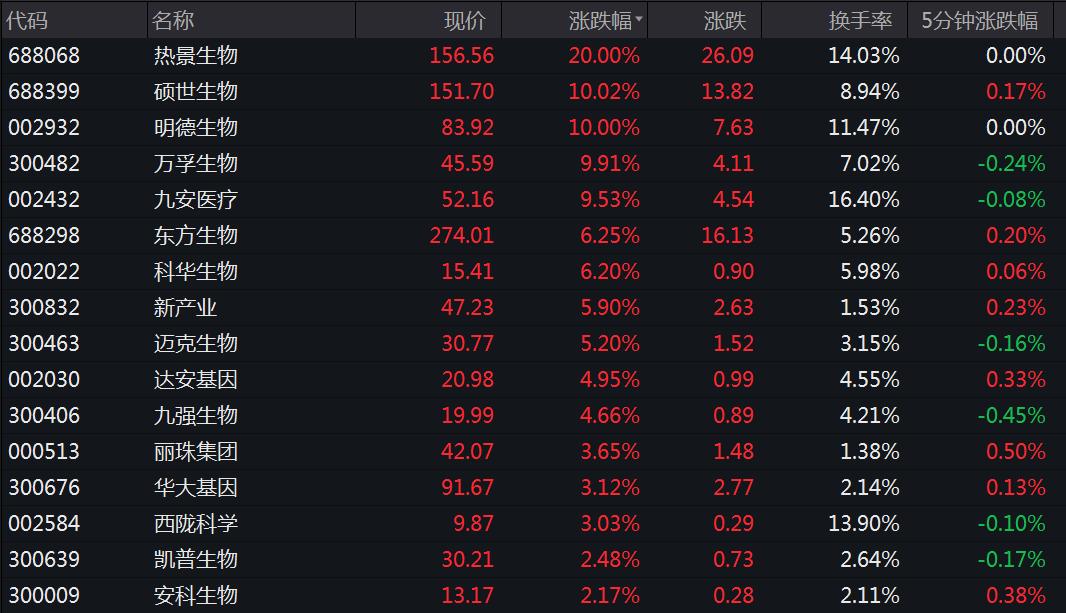The width and height of the screenshot is (1066, 613).
Task: Click the 代码 column header
Action: click(28, 20)
